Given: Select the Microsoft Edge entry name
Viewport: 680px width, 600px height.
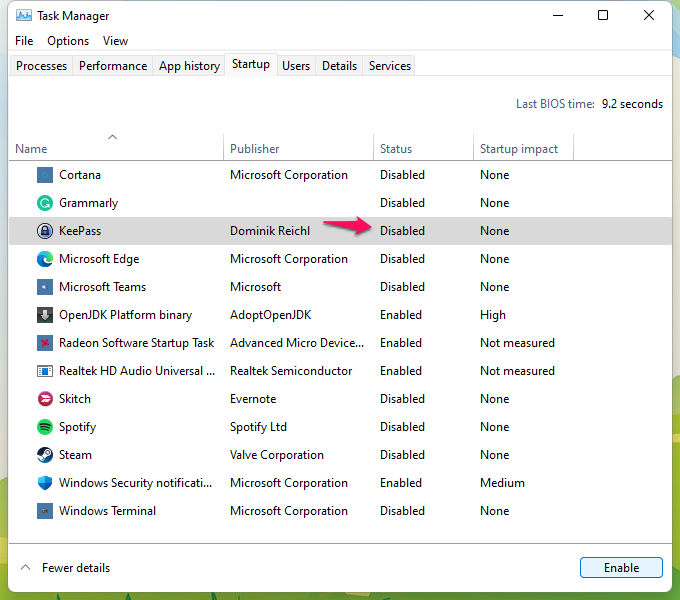Looking at the screenshot, I should (x=99, y=259).
